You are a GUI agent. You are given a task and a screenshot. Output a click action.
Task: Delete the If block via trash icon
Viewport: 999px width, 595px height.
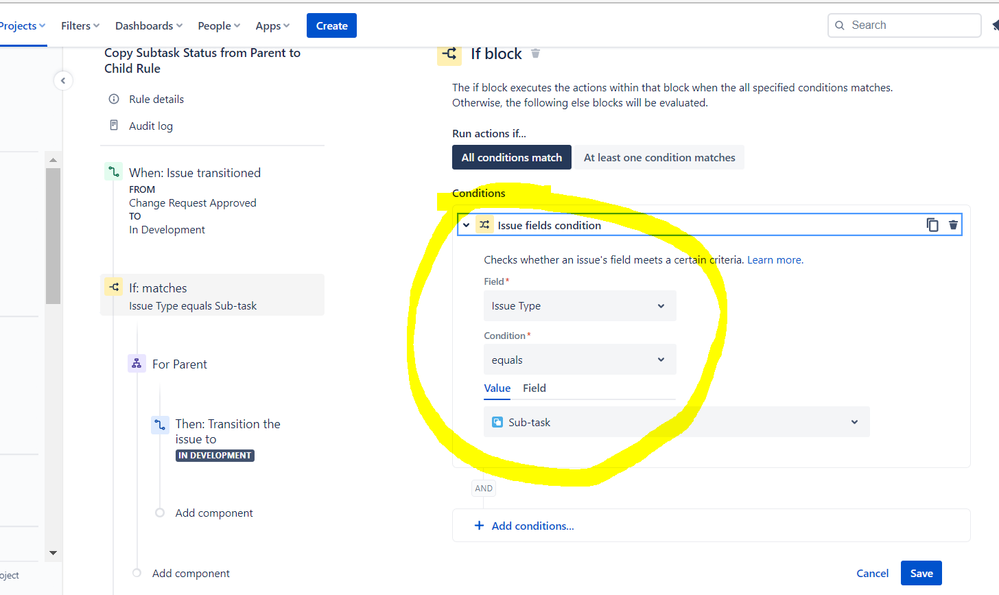(x=535, y=54)
